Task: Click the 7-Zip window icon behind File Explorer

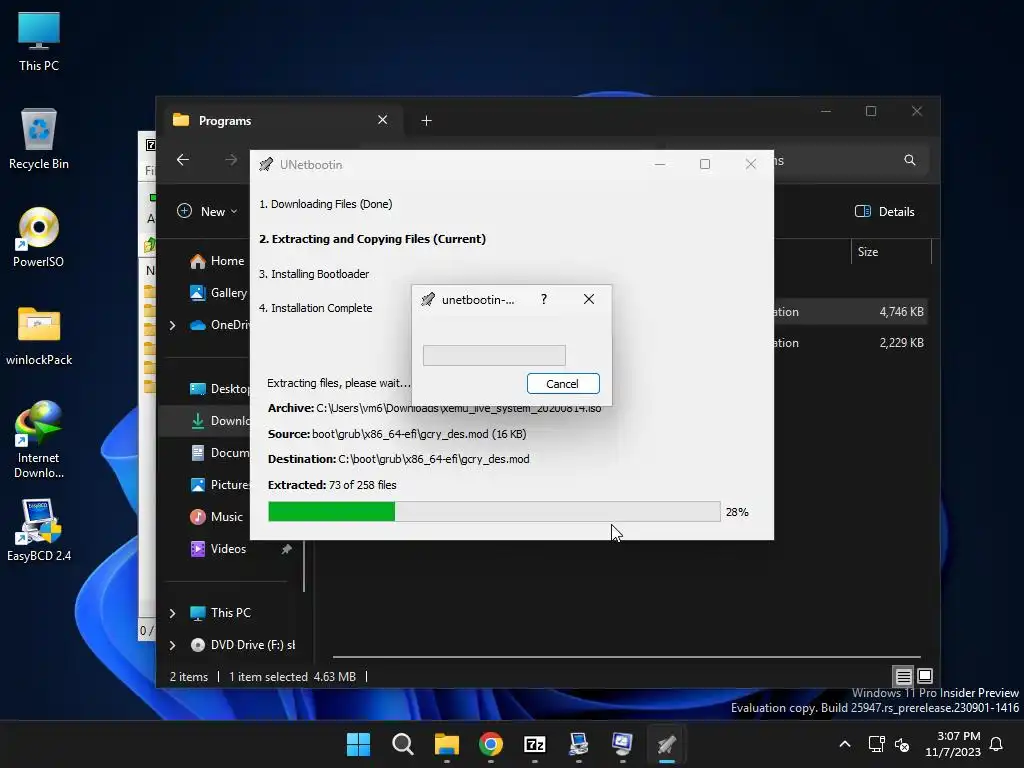Action: tap(151, 144)
